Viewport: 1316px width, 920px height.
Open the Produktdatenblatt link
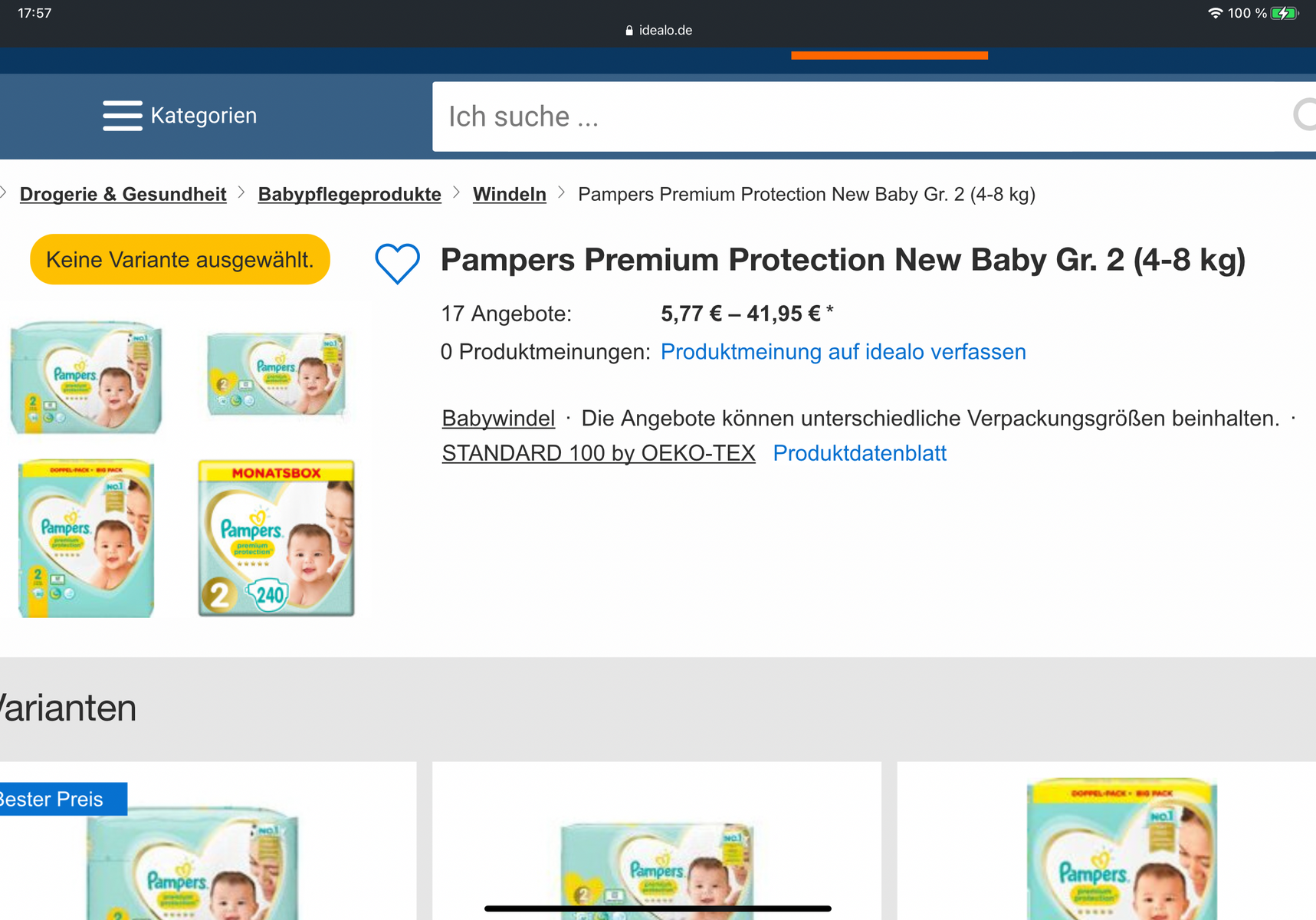(x=859, y=454)
